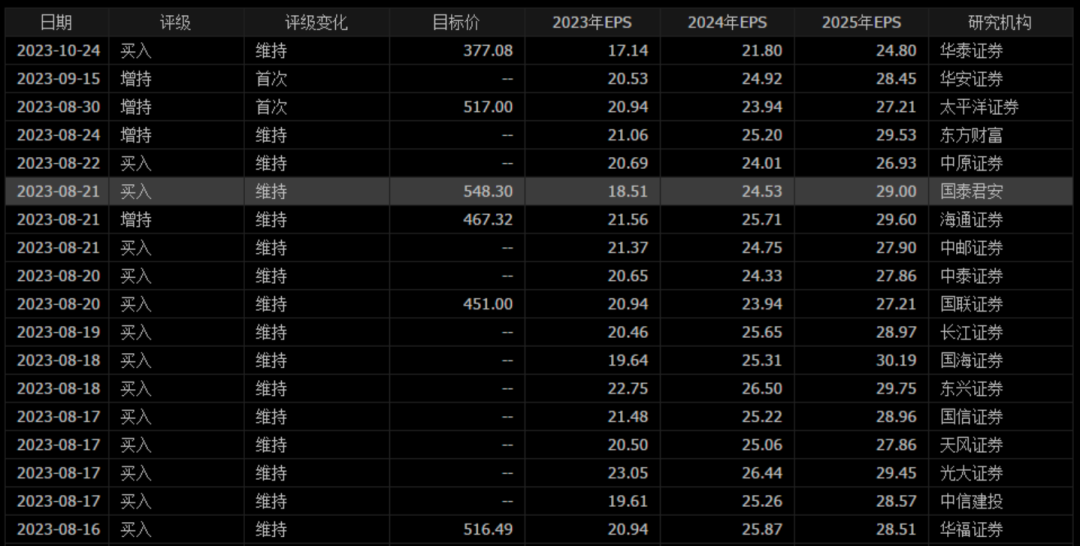Screen dimensions: 1080x546
Task: Click the 评级变化 column header
Action: [316, 22]
